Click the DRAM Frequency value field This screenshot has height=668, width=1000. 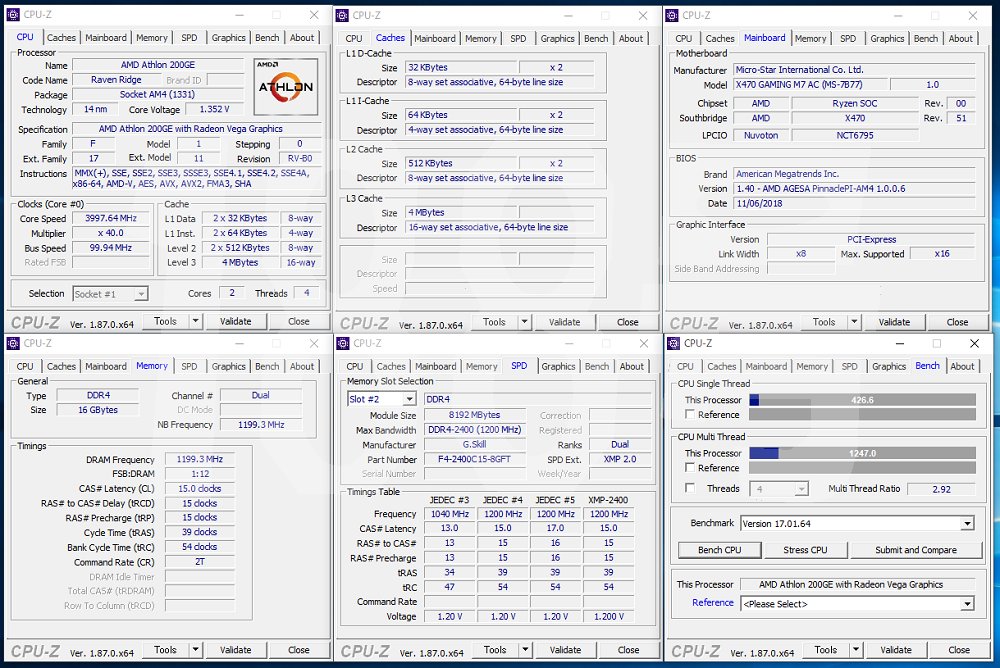(x=200, y=459)
